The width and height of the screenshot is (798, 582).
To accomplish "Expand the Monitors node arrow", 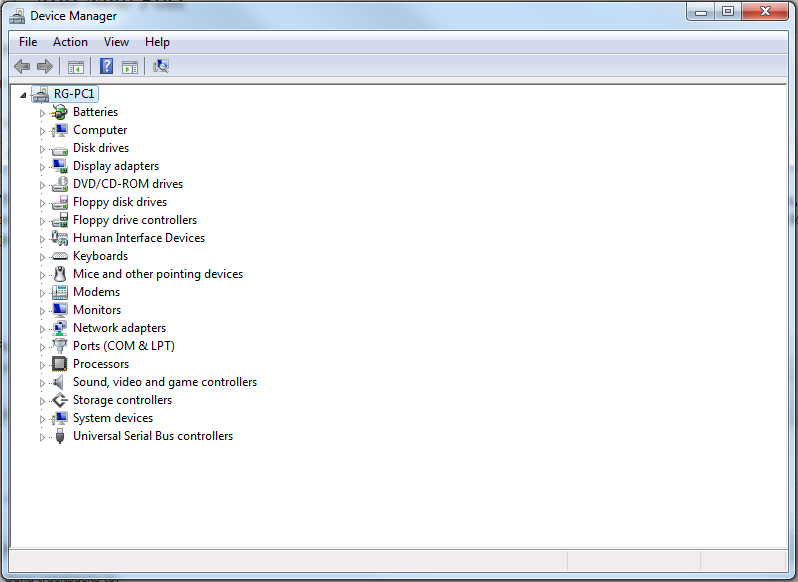I will (x=43, y=311).
